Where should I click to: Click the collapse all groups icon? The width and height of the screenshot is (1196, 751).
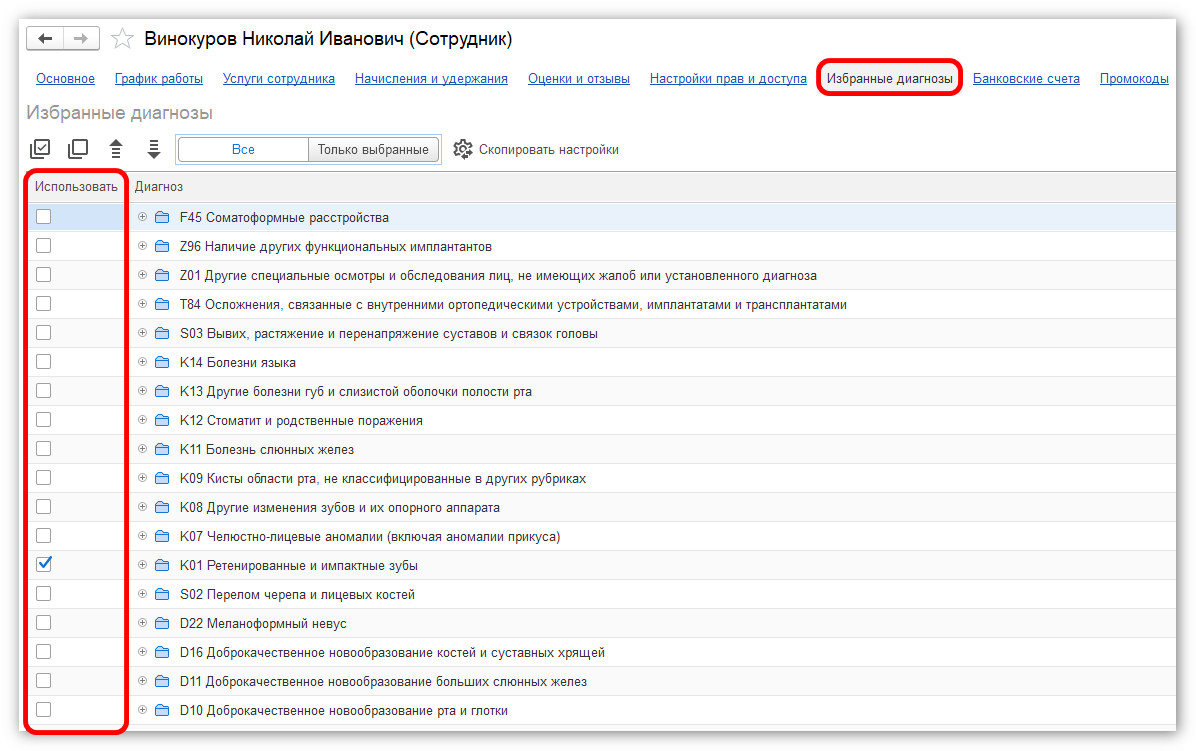(116, 149)
